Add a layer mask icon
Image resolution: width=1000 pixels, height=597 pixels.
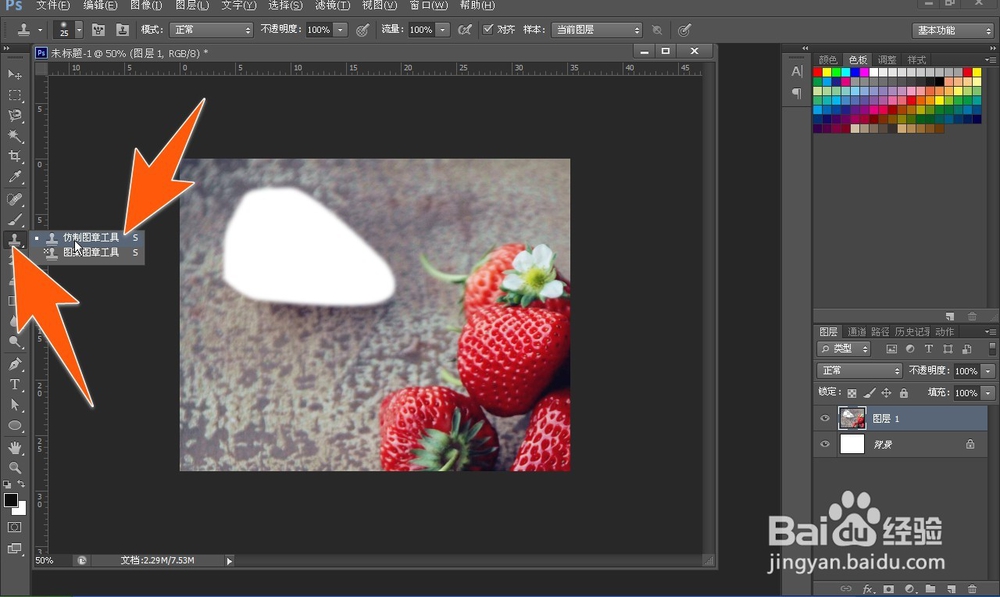(x=888, y=589)
